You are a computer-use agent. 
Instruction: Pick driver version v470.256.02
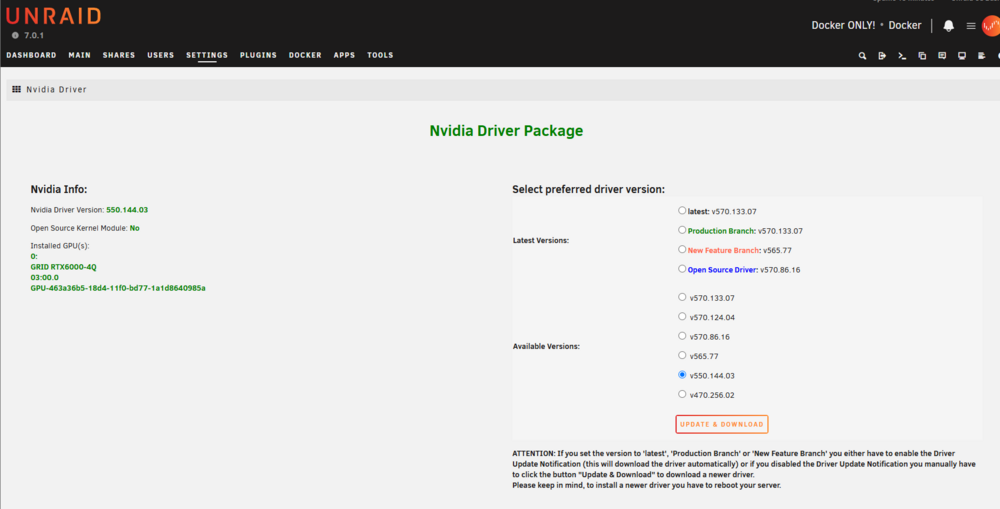(x=682, y=394)
